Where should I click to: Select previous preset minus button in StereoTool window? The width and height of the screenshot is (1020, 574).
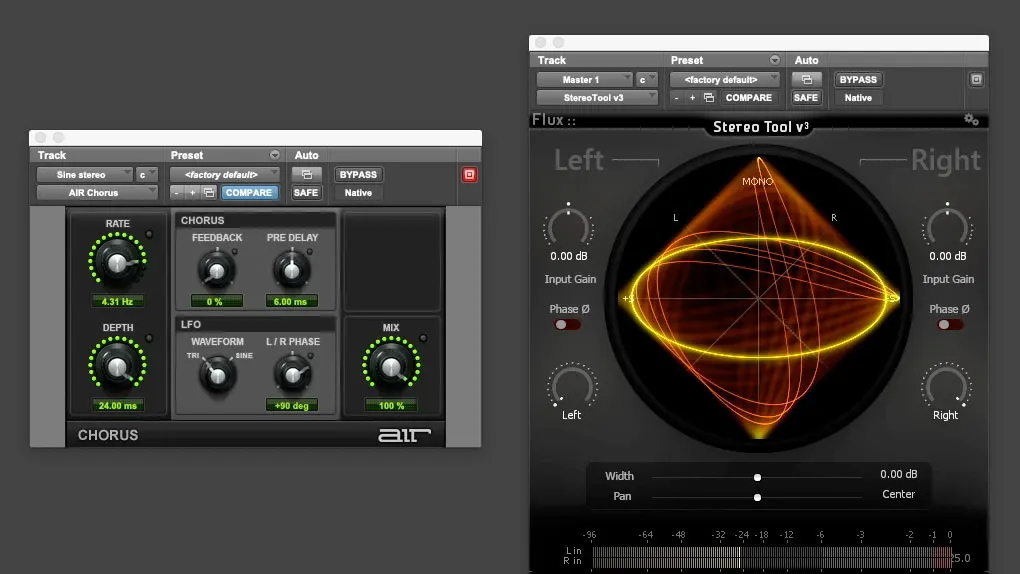click(x=677, y=98)
